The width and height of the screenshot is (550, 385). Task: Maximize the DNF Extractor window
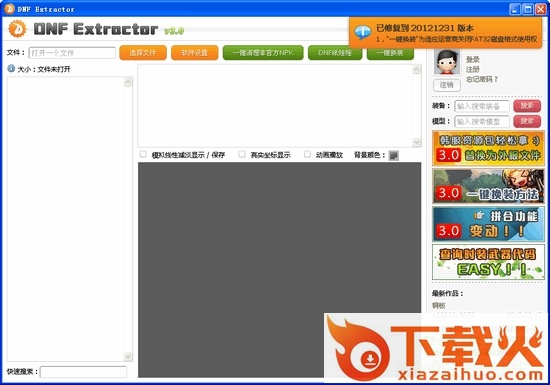[528, 9]
